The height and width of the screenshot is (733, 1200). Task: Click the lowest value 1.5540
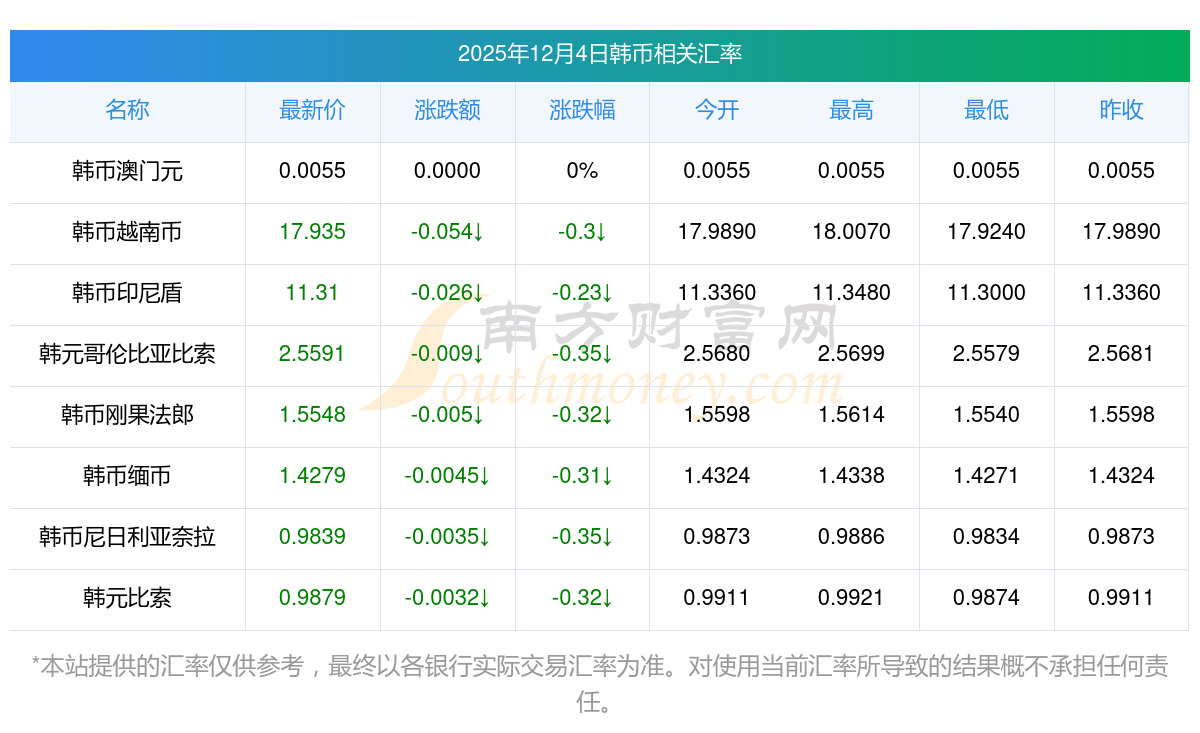tap(986, 415)
